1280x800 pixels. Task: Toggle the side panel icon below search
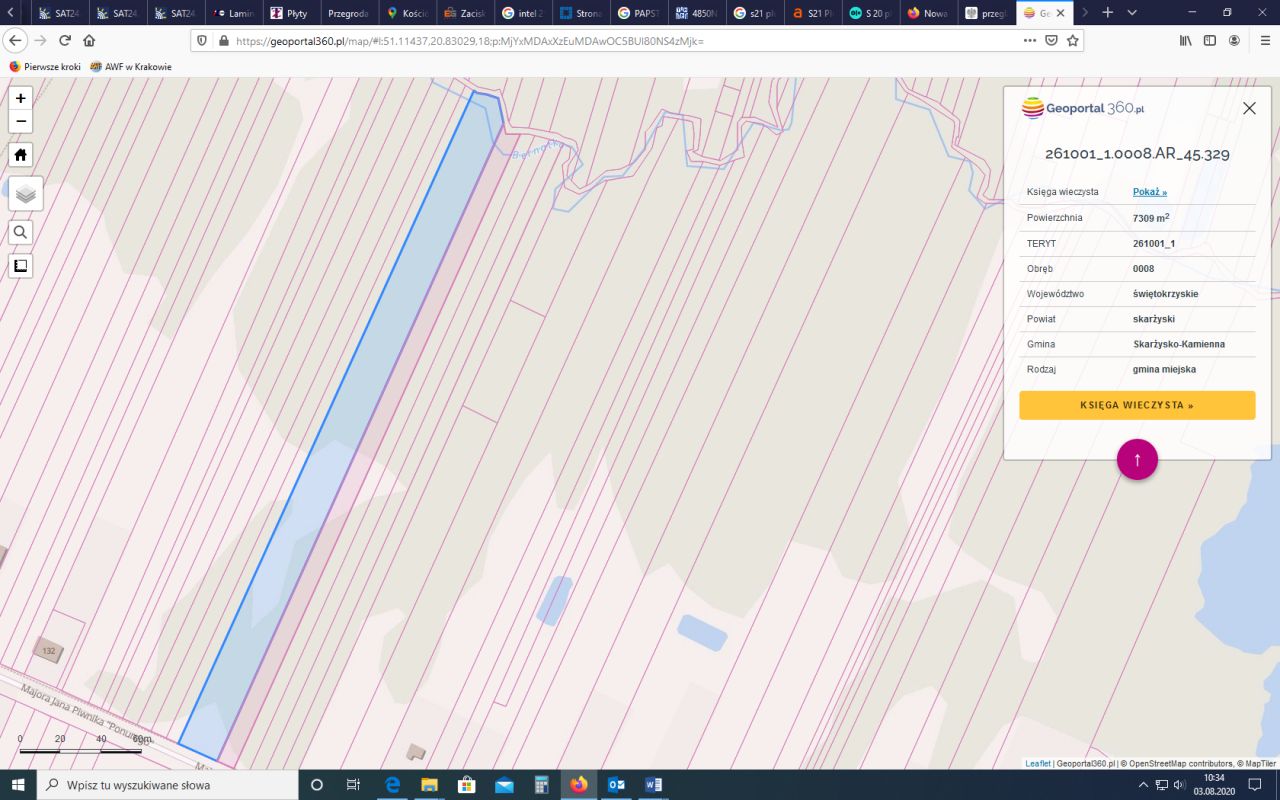coord(20,266)
